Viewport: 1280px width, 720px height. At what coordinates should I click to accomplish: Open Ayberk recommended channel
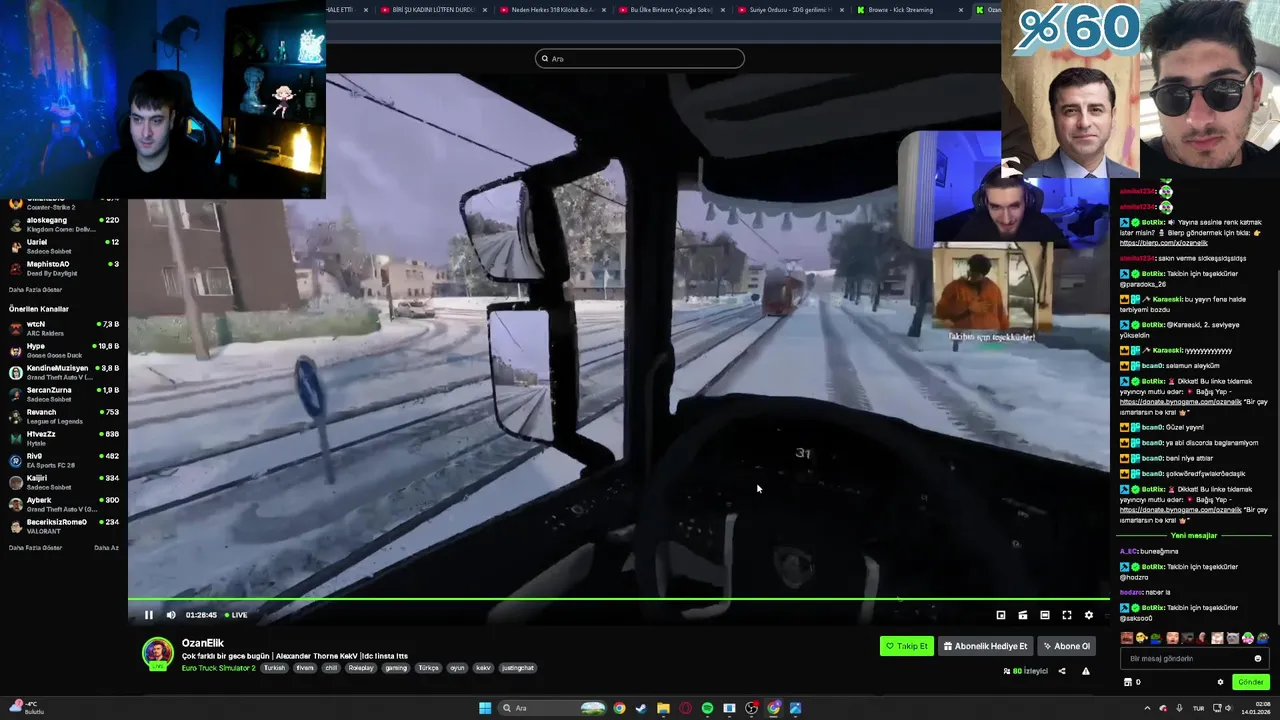[x=64, y=504]
